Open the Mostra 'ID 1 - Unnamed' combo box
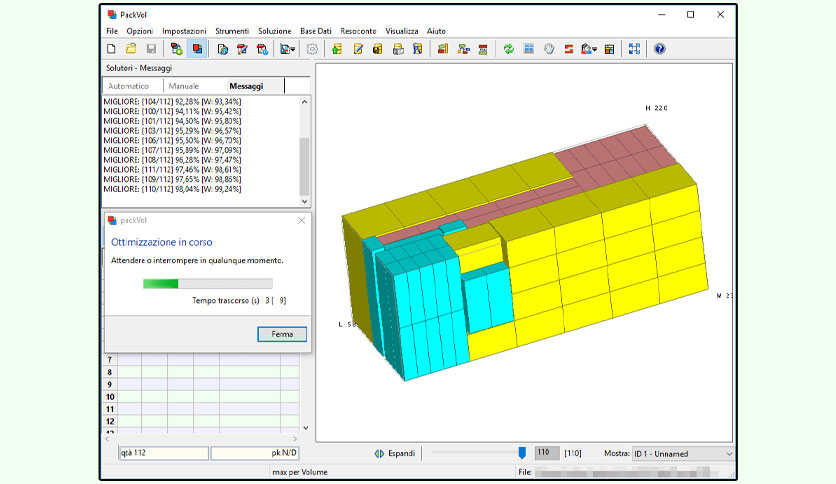This screenshot has width=836, height=484. point(683,454)
